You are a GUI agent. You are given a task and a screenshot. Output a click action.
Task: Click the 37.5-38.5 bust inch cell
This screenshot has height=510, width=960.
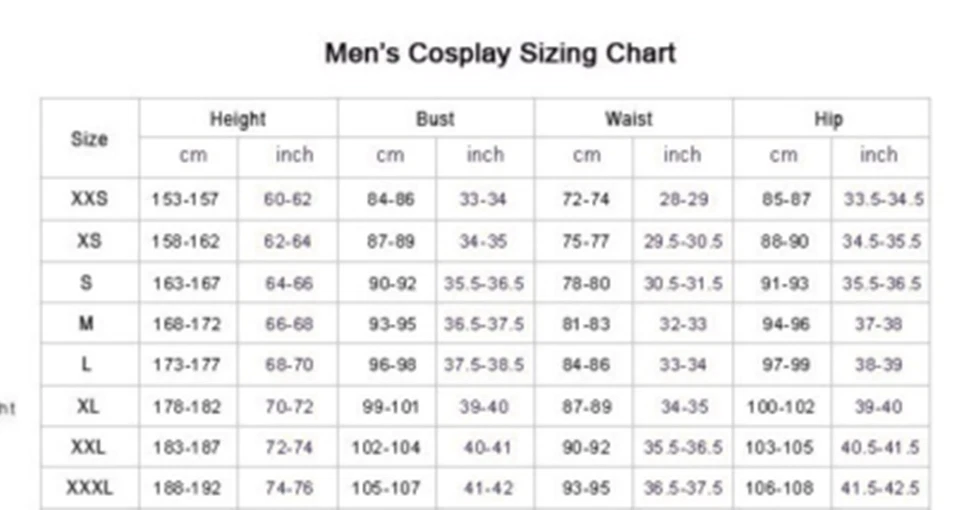(484, 365)
